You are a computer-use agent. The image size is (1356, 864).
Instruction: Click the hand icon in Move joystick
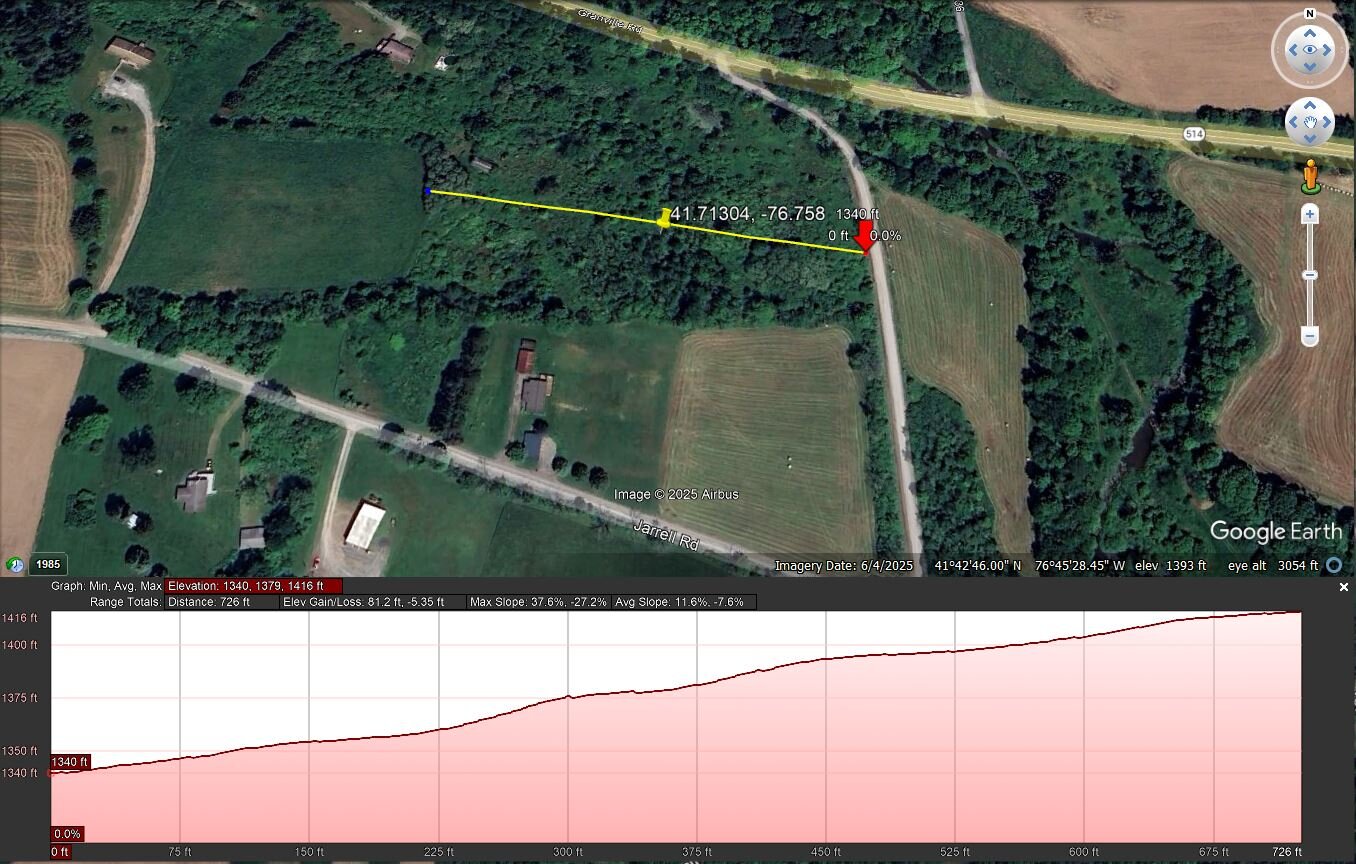pyautogui.click(x=1309, y=122)
